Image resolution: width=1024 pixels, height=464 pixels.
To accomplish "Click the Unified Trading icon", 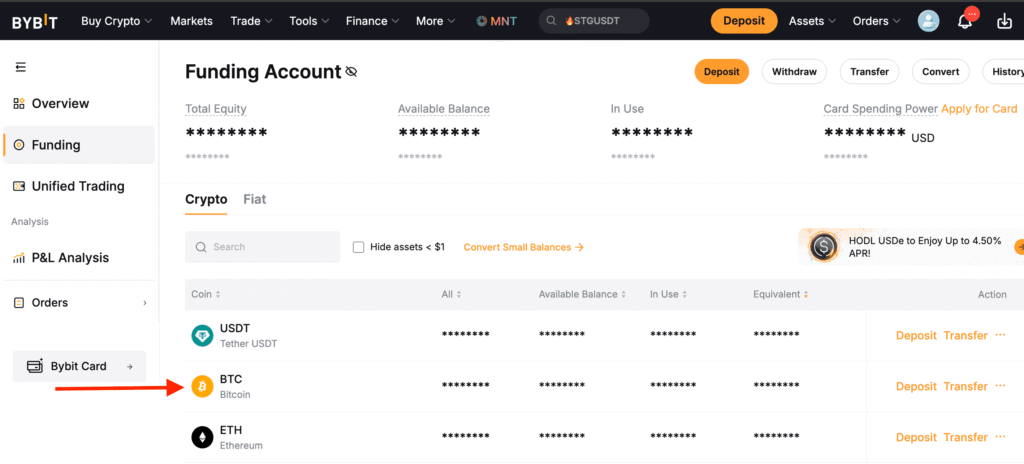I will pos(19,186).
